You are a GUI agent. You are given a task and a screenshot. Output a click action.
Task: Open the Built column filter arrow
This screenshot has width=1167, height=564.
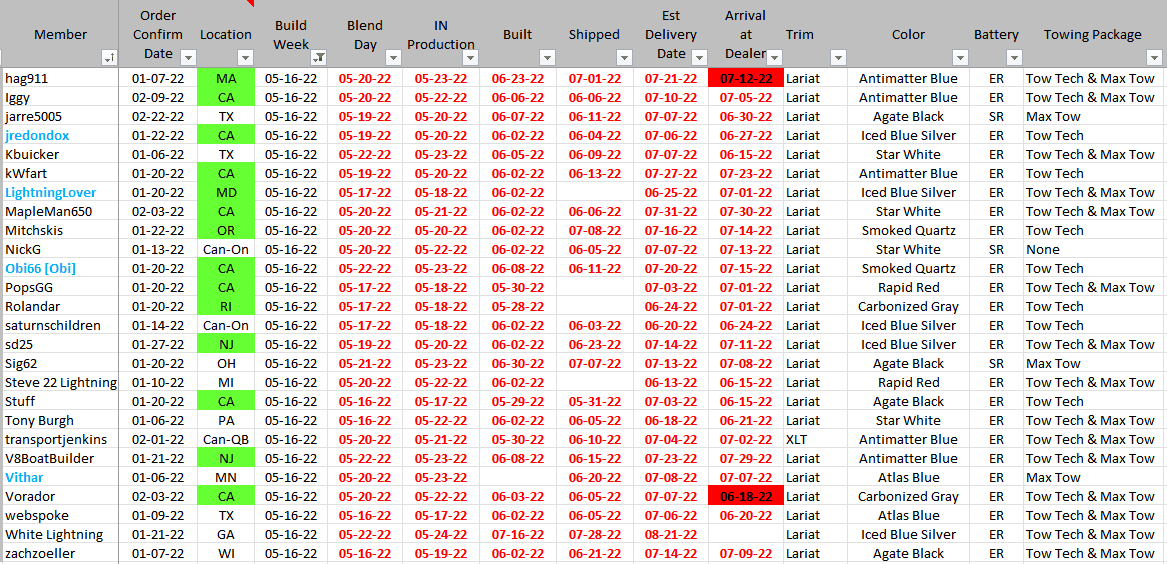point(546,58)
